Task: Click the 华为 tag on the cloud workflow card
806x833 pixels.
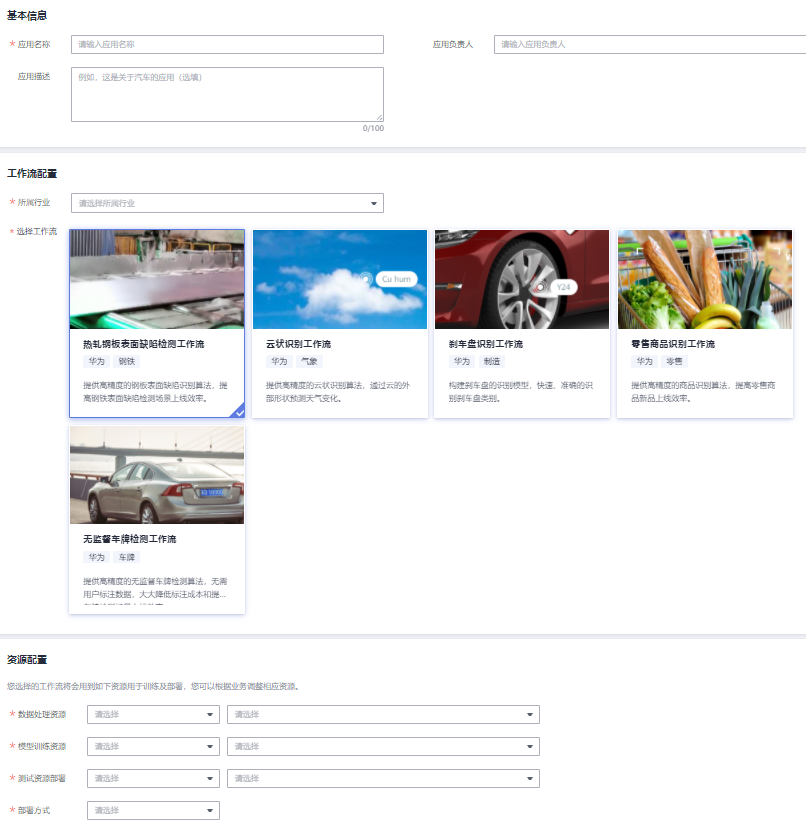Action: [279, 361]
